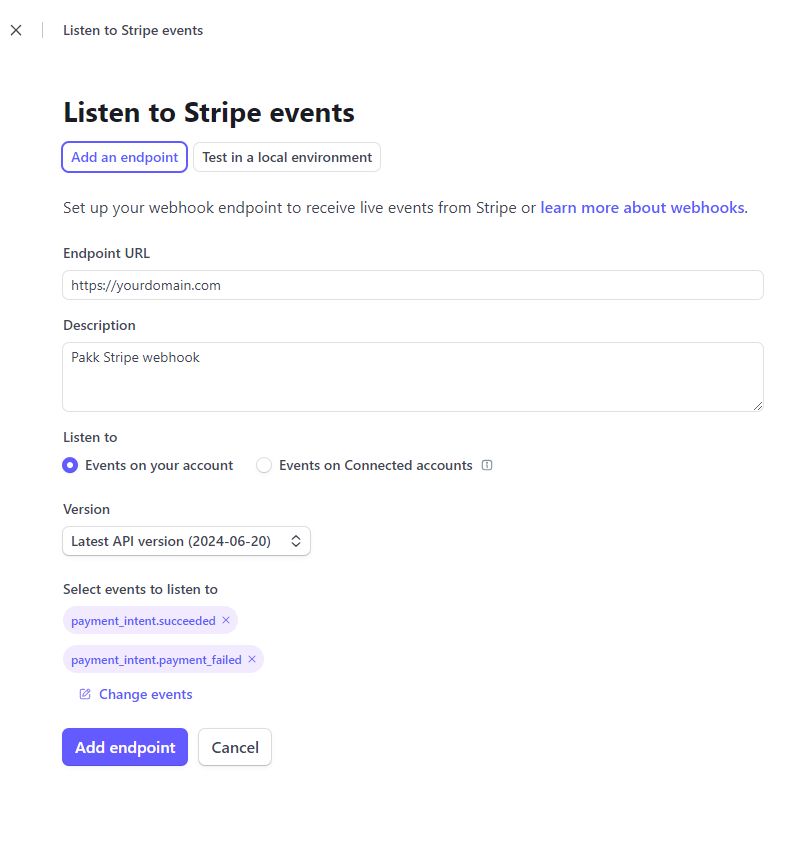Open learn more about webhooks
This screenshot has width=791, height=848.
tap(641, 207)
